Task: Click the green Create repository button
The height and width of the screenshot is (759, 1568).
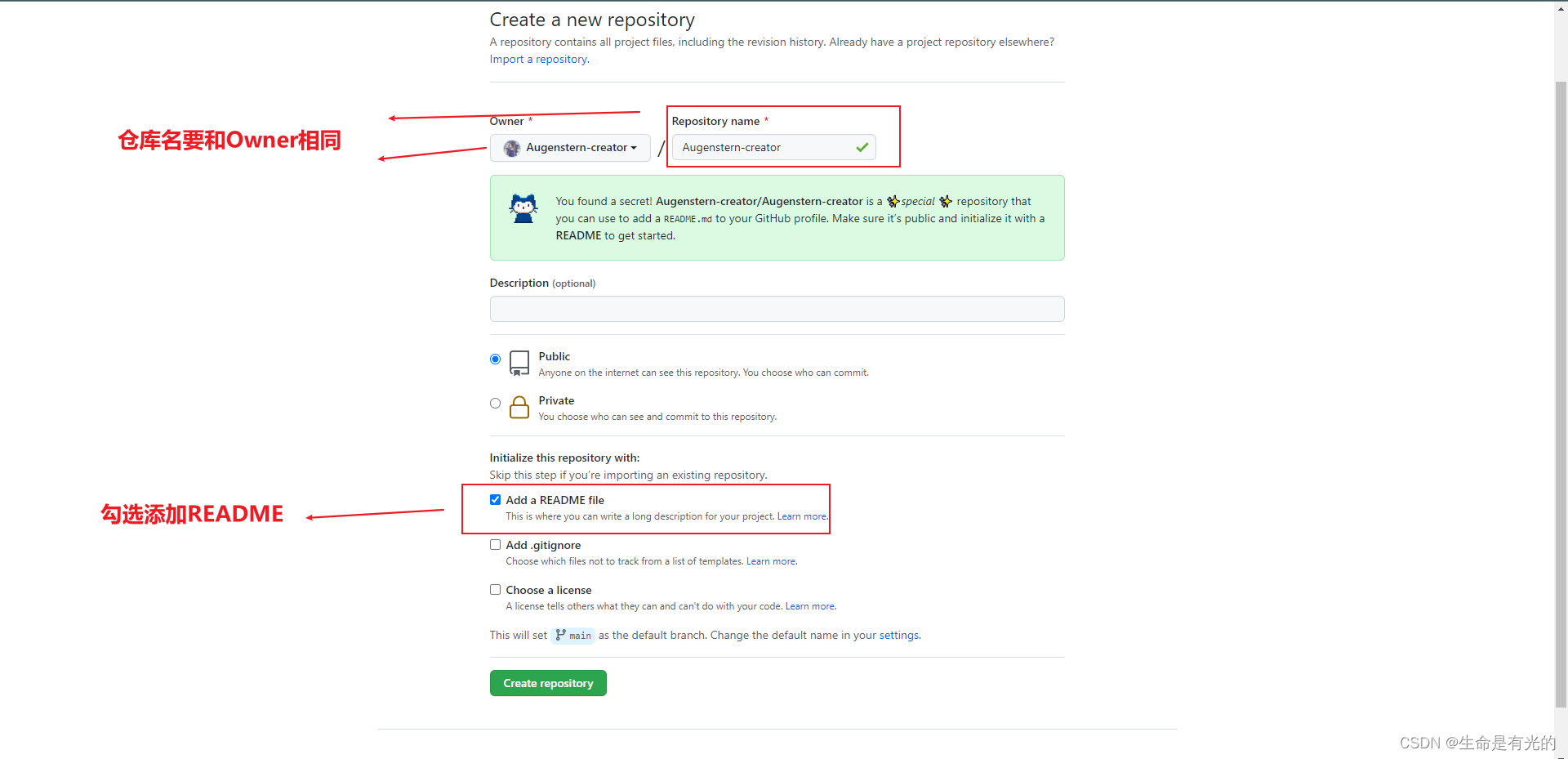Action: (548, 683)
